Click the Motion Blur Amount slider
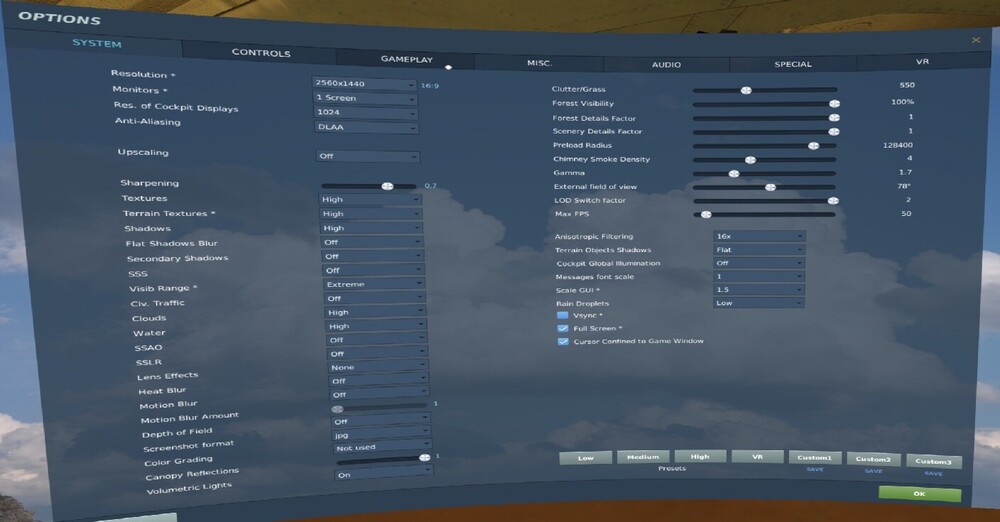1000x522 pixels. [x=379, y=407]
